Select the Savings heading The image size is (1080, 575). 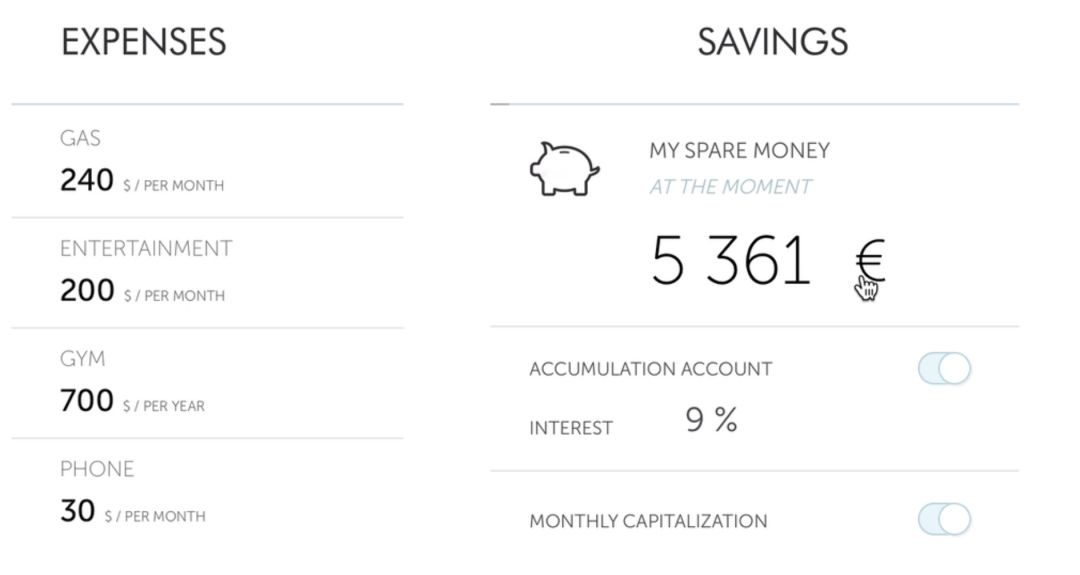[x=772, y=42]
